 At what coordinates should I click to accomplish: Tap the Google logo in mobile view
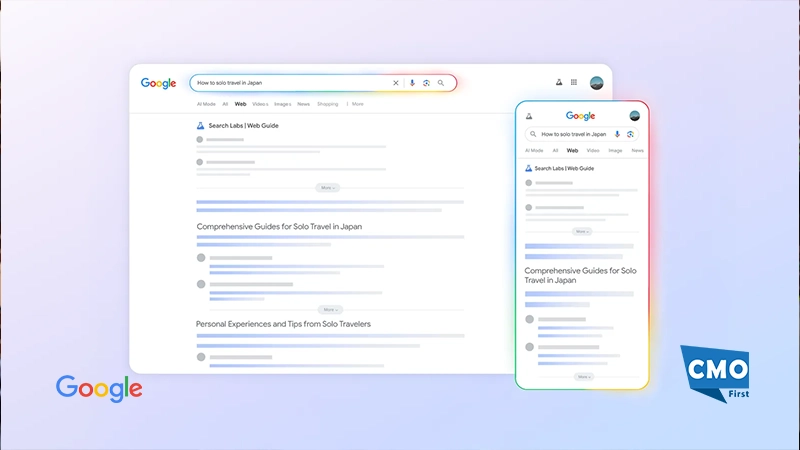point(581,116)
